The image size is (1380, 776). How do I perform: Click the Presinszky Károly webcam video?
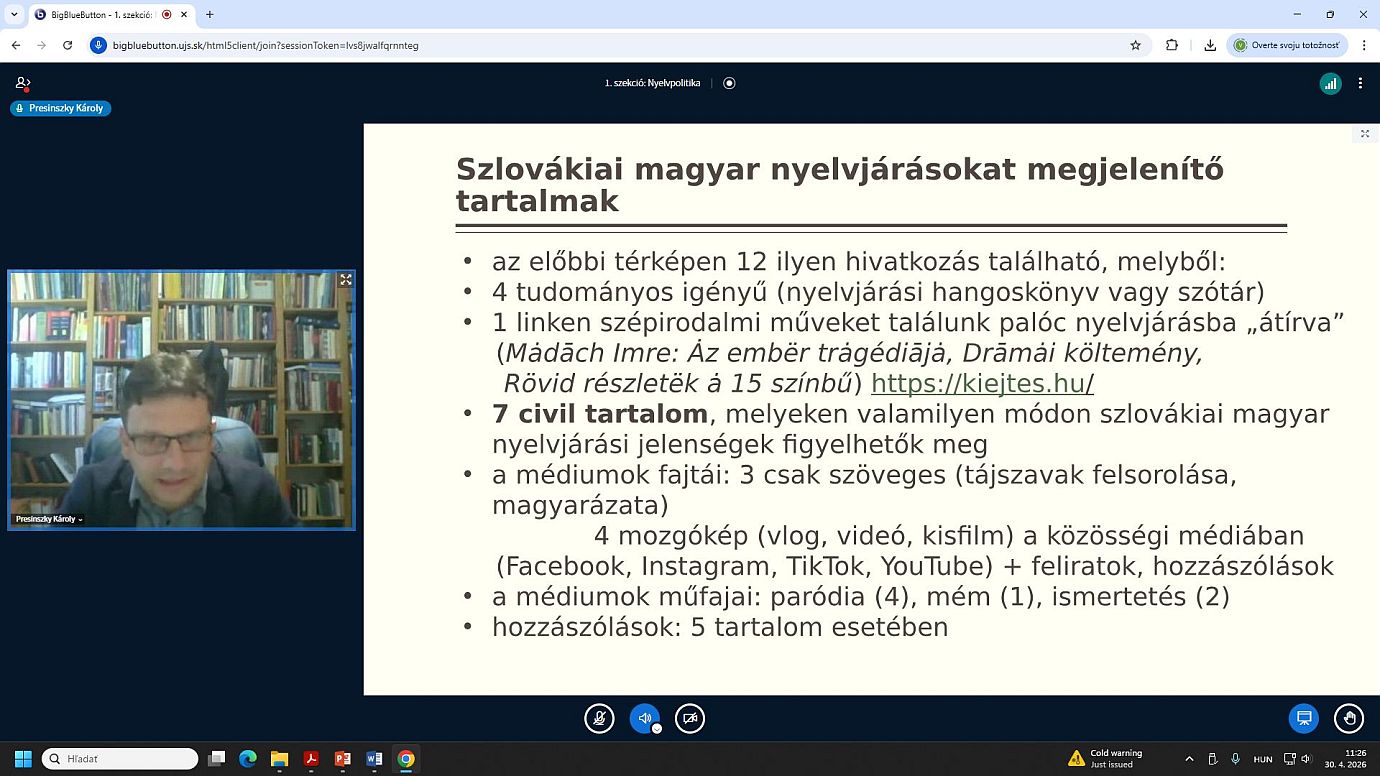click(x=181, y=399)
